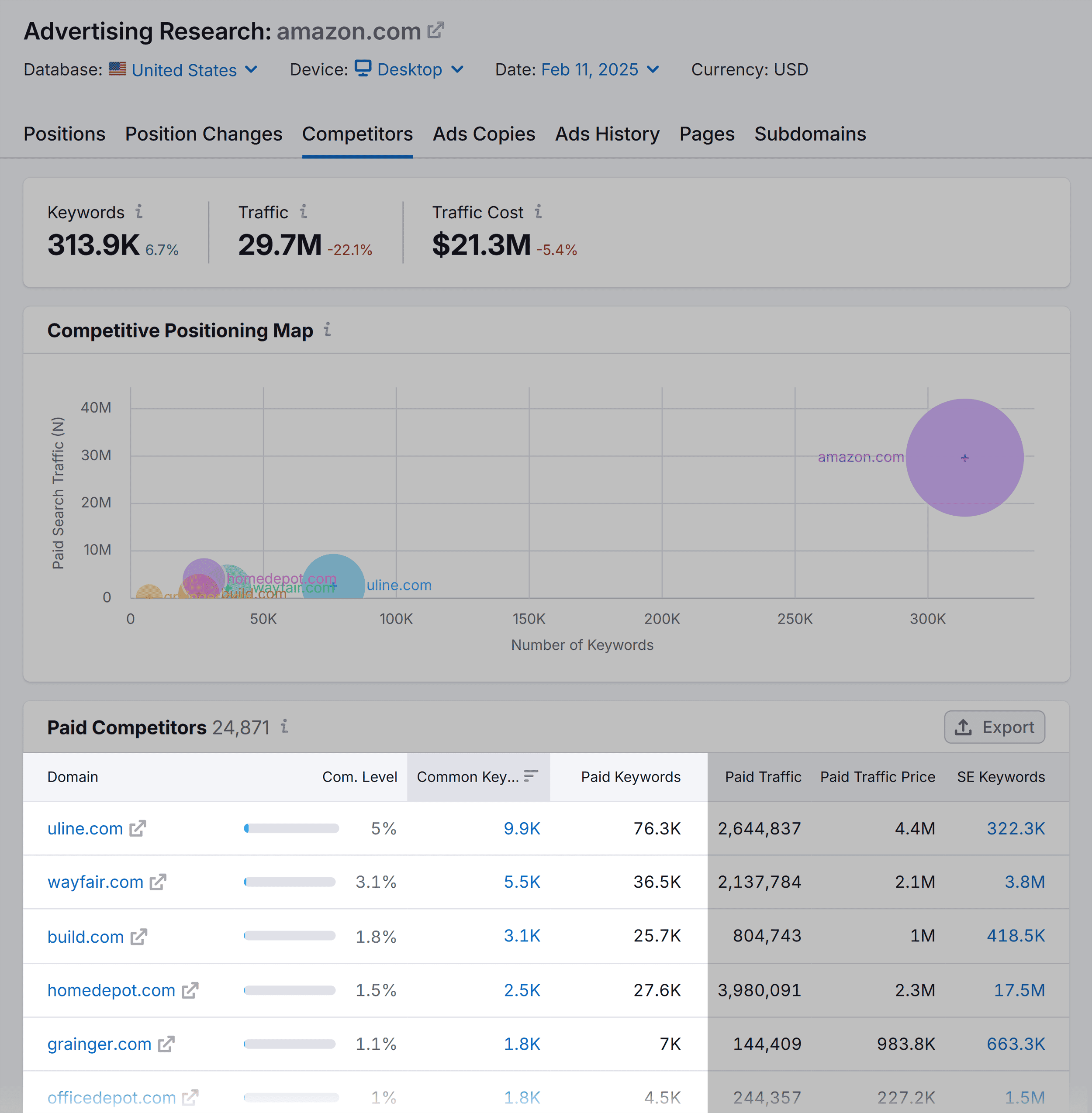Click the info icon next to Keywords

139,212
